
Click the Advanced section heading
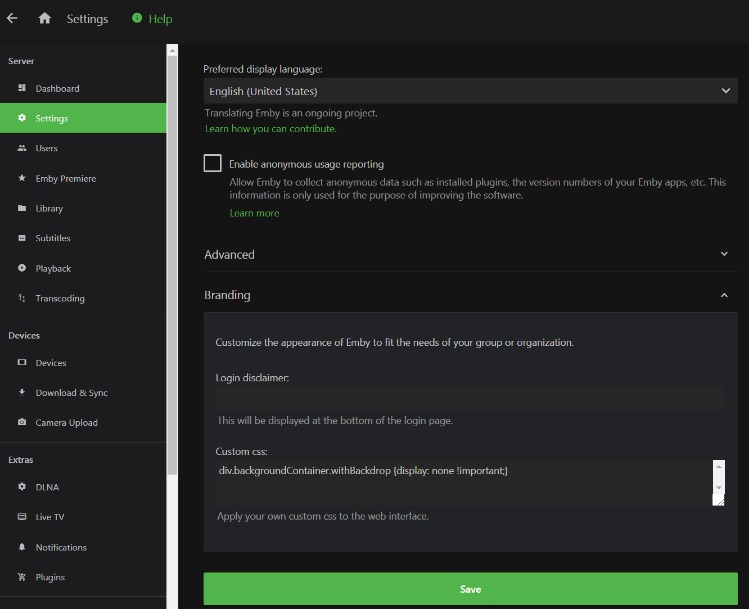[x=229, y=255]
